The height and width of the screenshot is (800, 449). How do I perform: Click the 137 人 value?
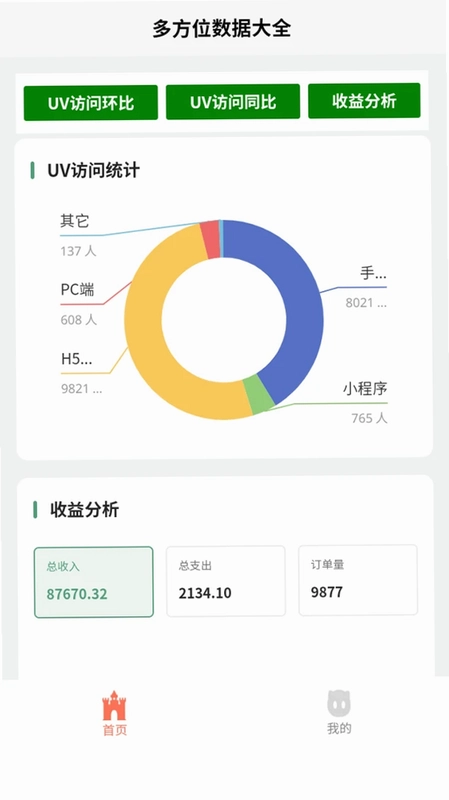point(78,251)
